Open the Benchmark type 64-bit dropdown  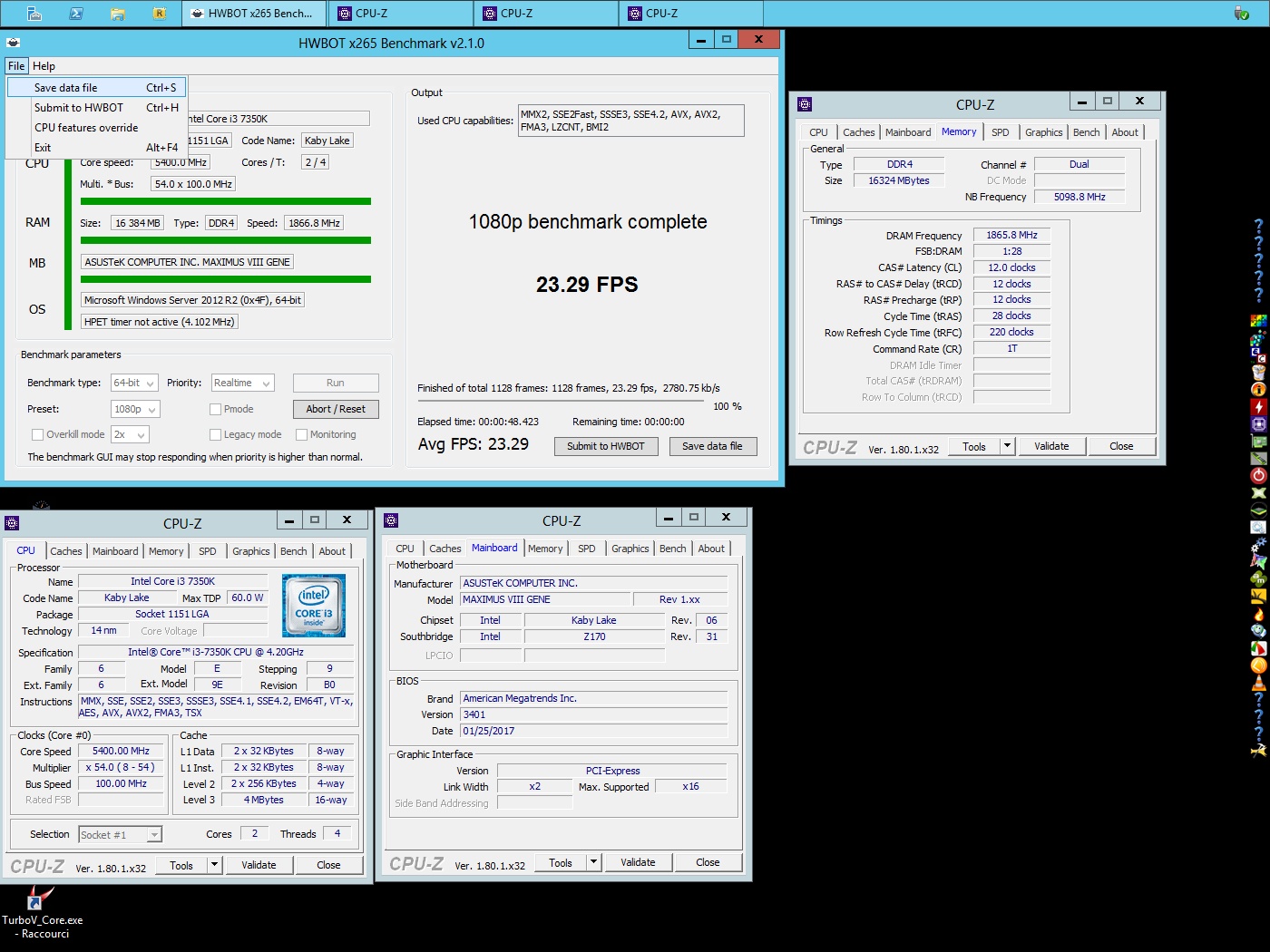[x=135, y=383]
